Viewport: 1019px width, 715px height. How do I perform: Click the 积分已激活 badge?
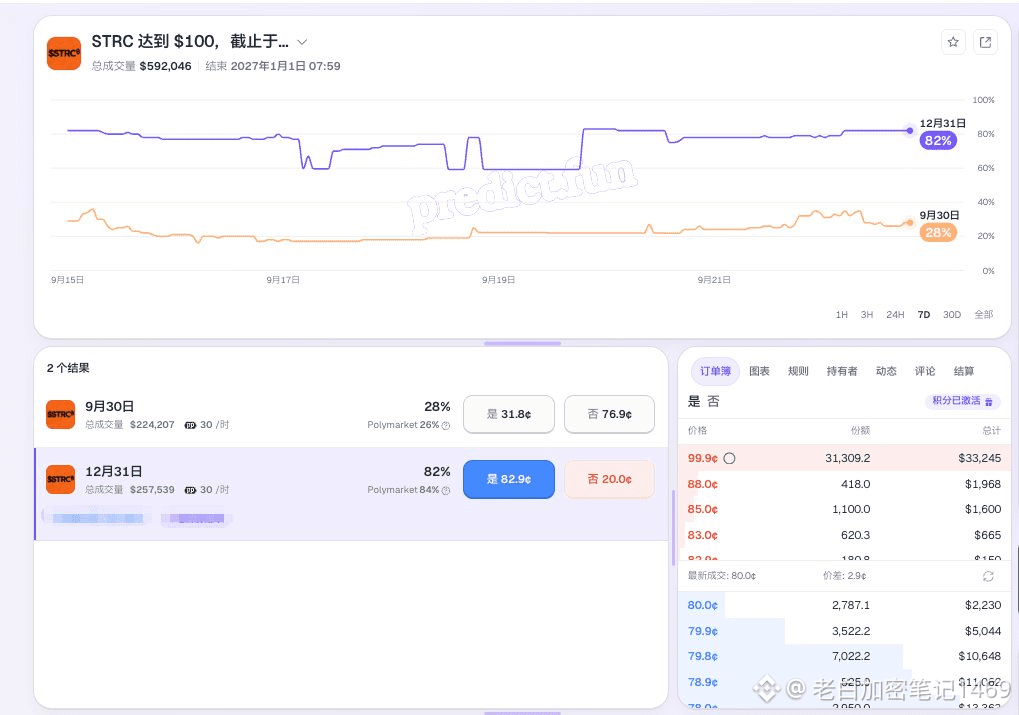point(962,401)
